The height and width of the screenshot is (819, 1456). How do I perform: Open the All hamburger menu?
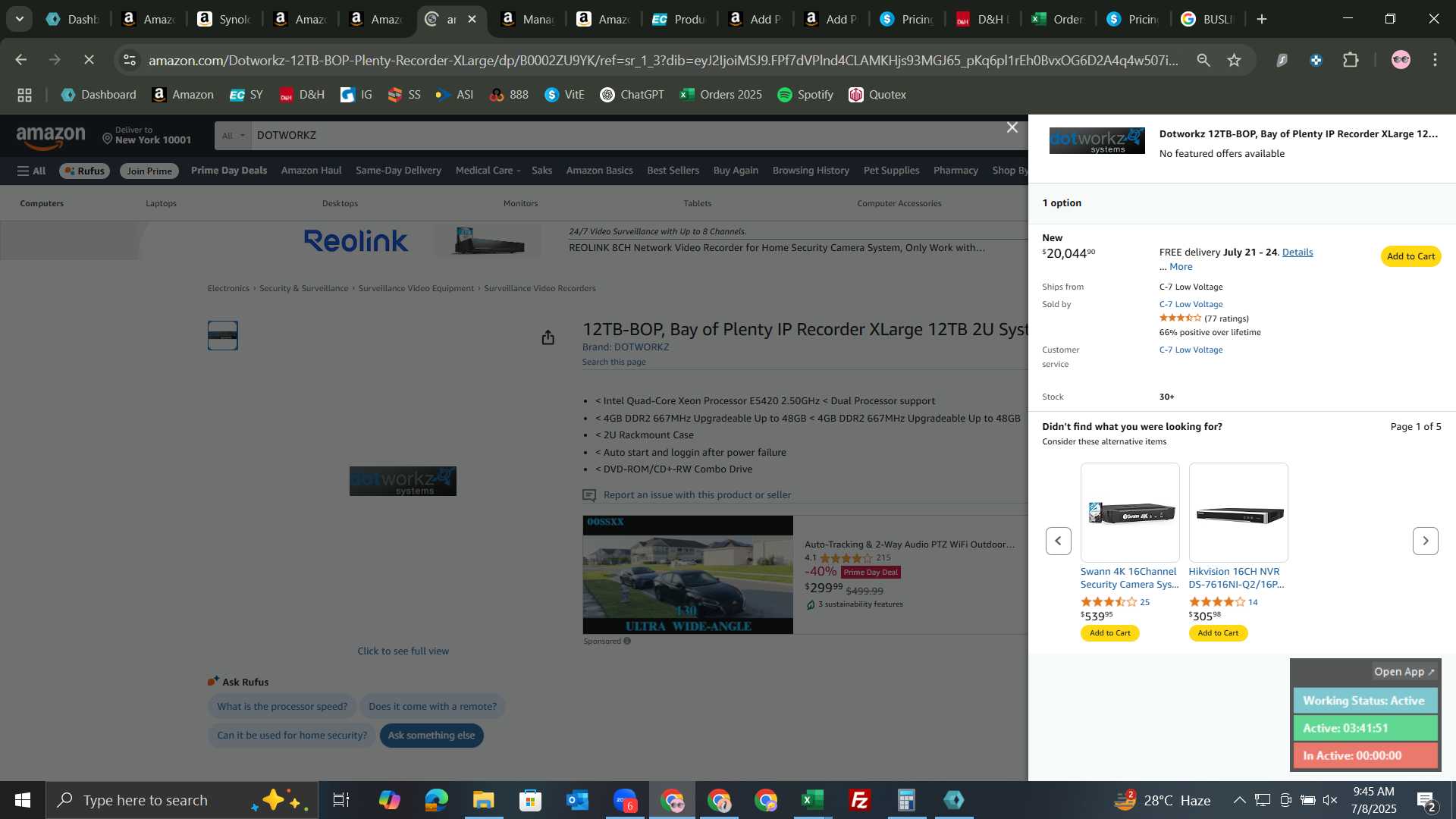(x=32, y=171)
